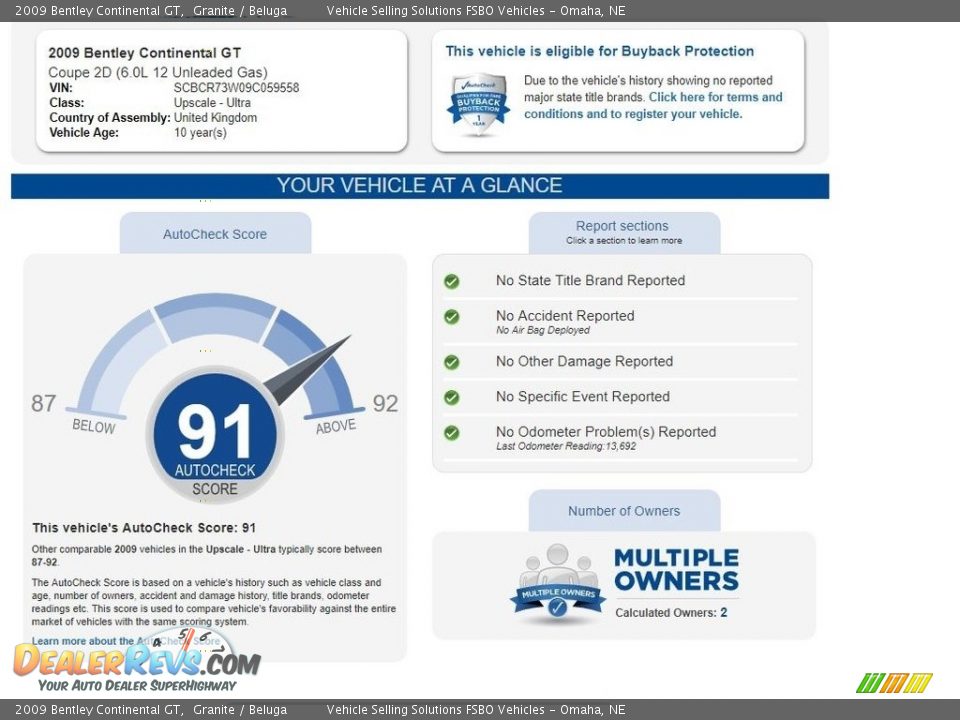Click the DealerRevs.com logo

click(x=137, y=662)
